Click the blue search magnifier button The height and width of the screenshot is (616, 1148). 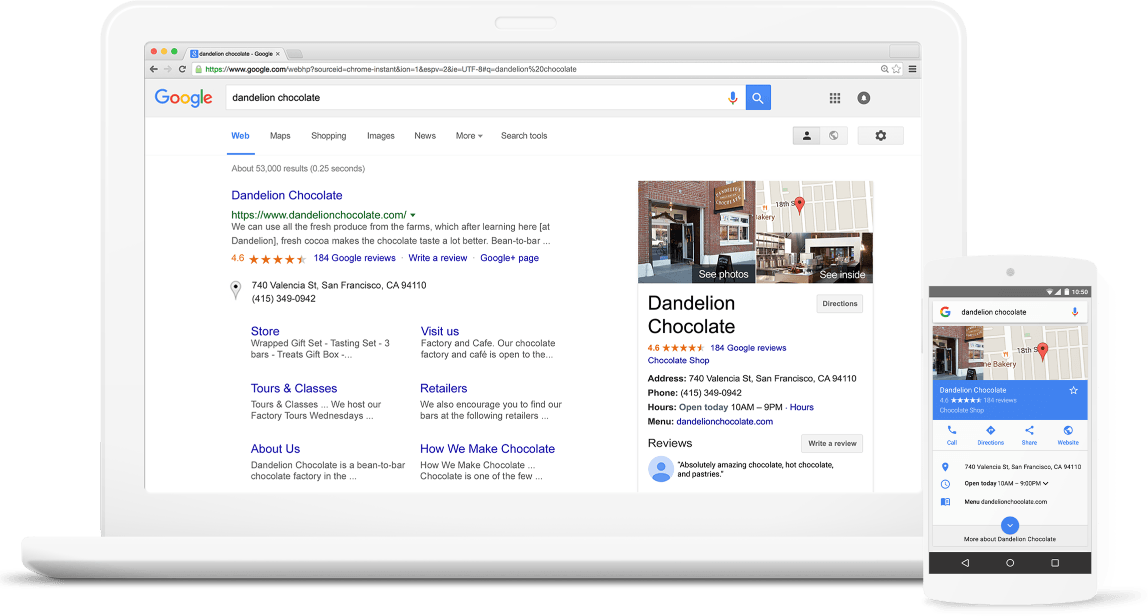click(758, 98)
